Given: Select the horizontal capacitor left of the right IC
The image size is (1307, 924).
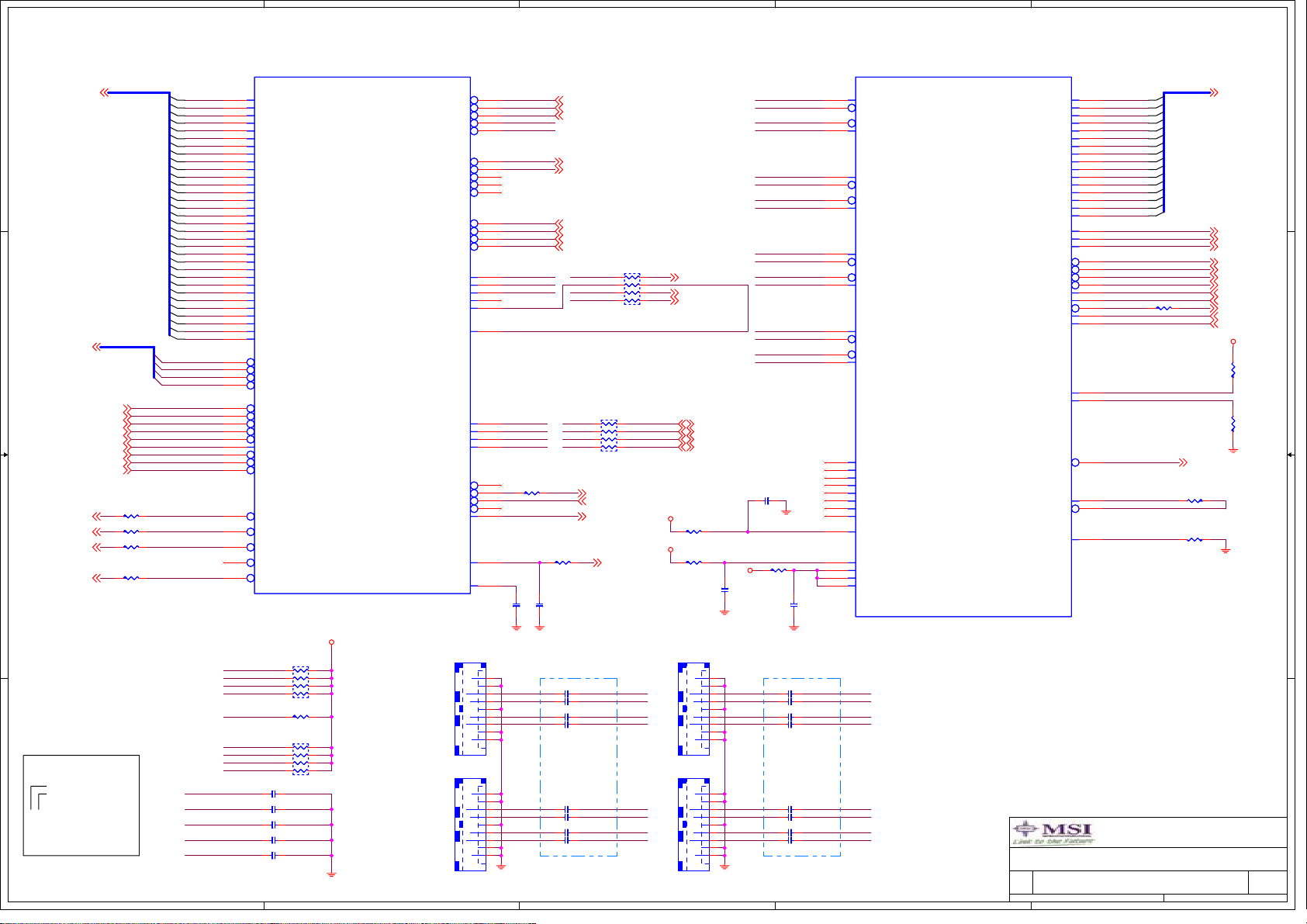Looking at the screenshot, I should [767, 501].
